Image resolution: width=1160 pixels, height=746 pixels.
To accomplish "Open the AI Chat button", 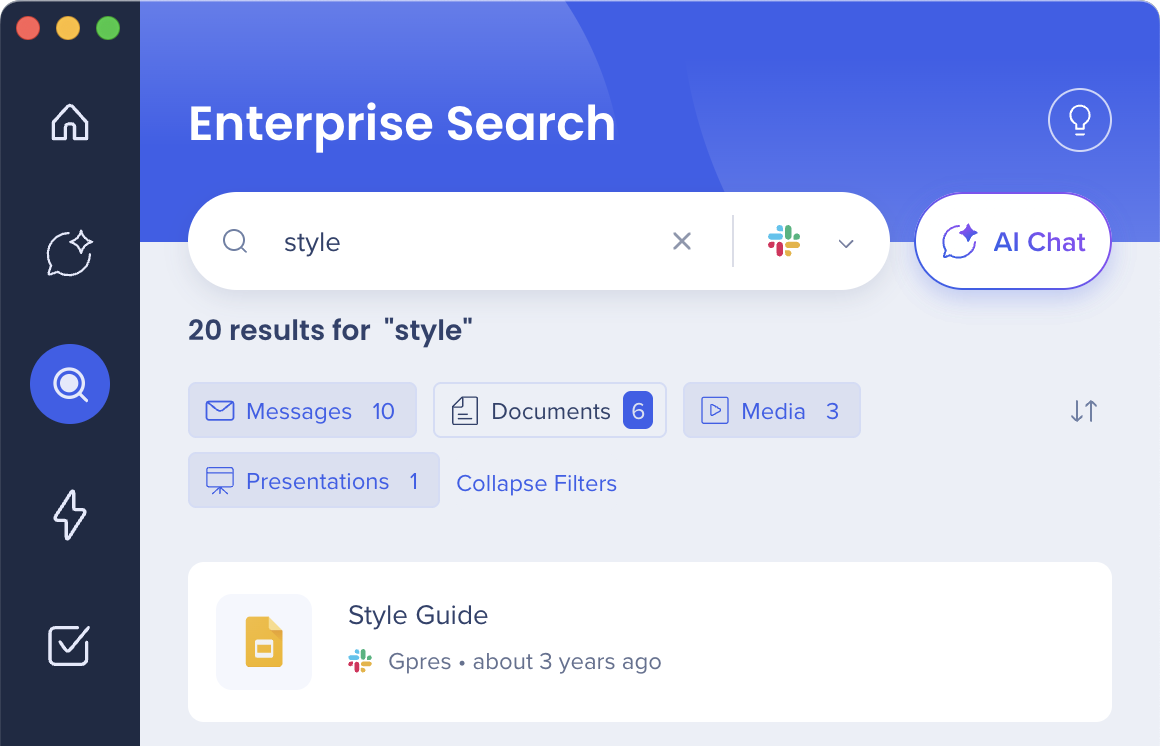I will pyautogui.click(x=1013, y=241).
